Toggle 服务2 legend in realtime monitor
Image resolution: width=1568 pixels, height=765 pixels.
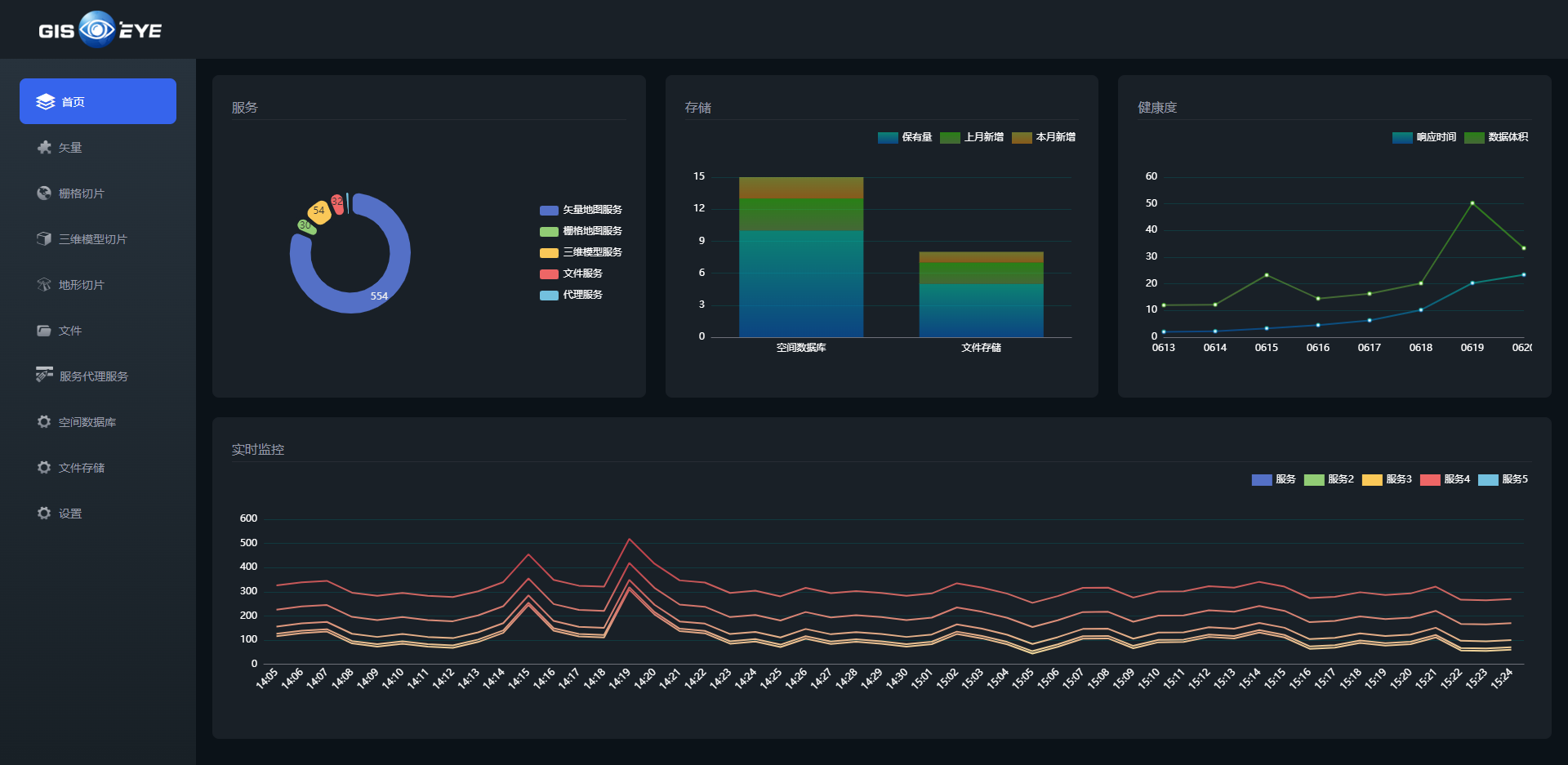click(x=1329, y=479)
